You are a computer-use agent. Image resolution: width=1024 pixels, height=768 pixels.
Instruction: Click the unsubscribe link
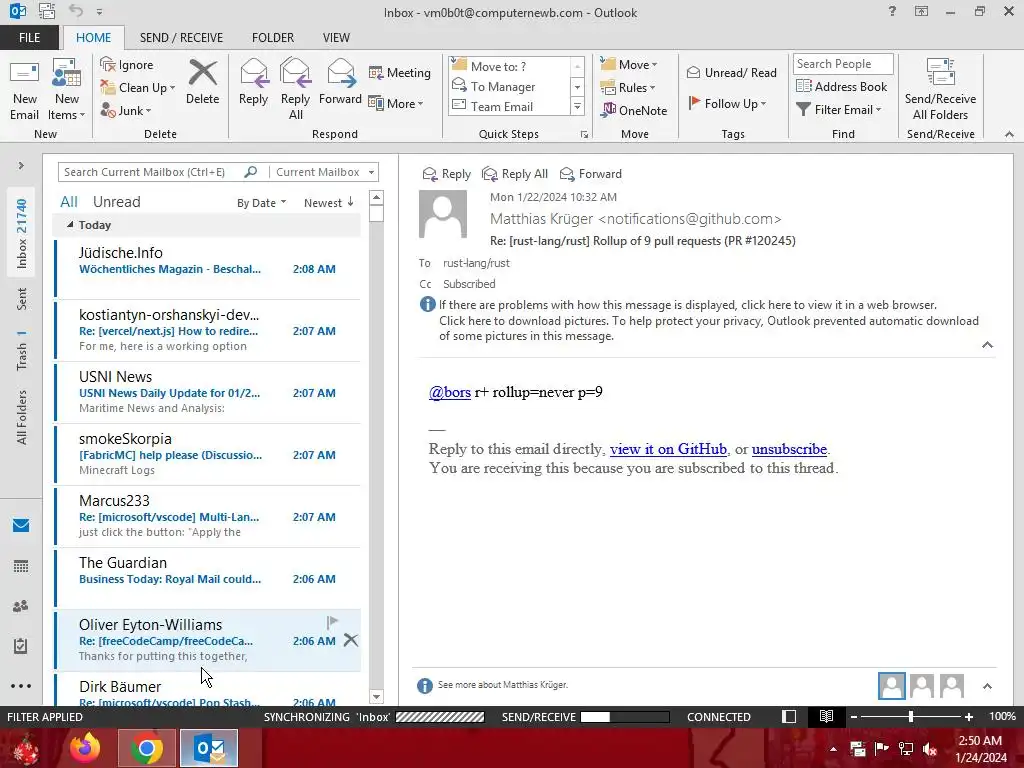tap(789, 449)
